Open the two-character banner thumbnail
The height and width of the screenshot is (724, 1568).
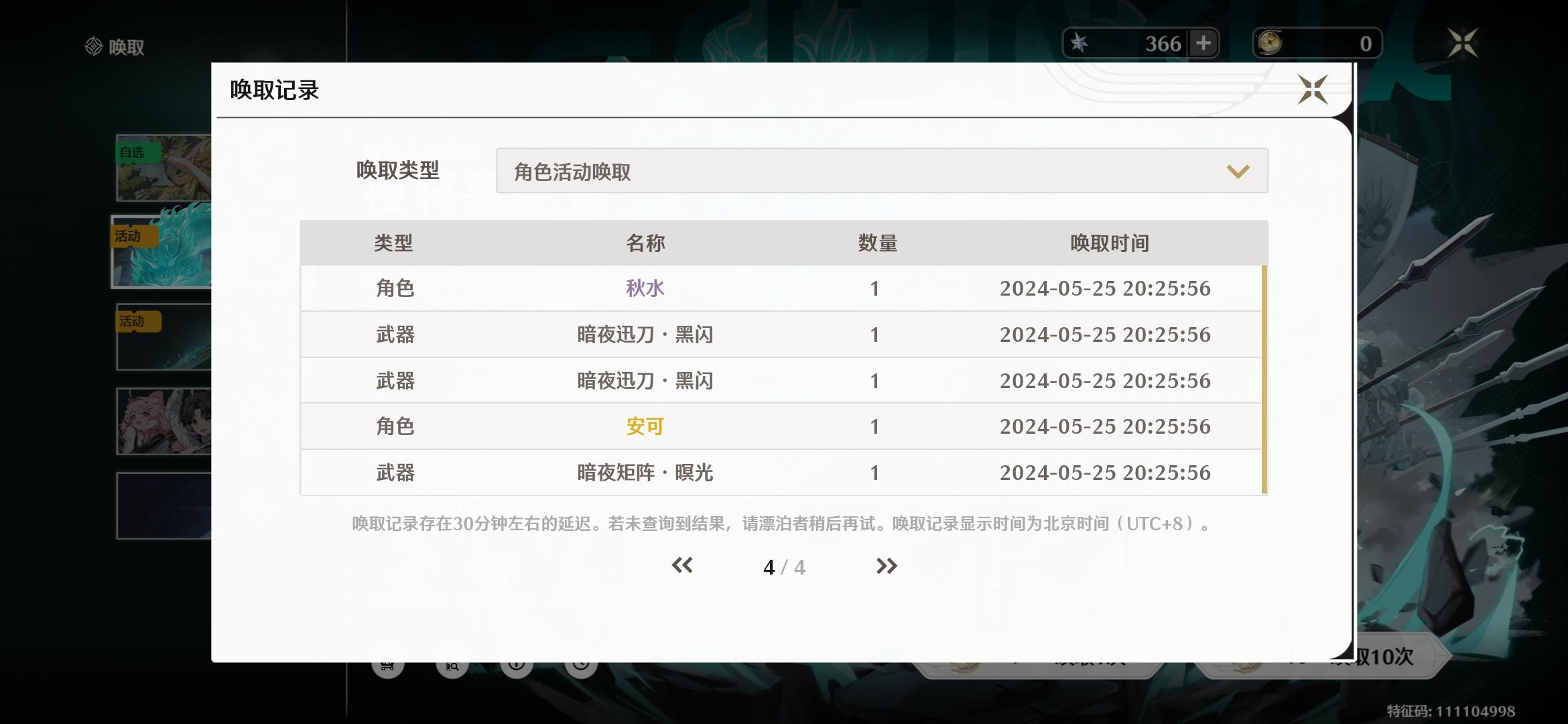click(x=164, y=421)
